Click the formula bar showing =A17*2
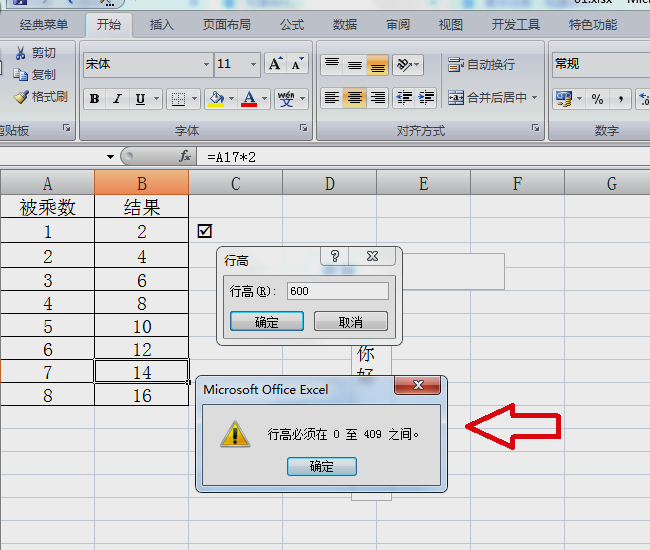This screenshot has height=550, width=650. coord(423,157)
